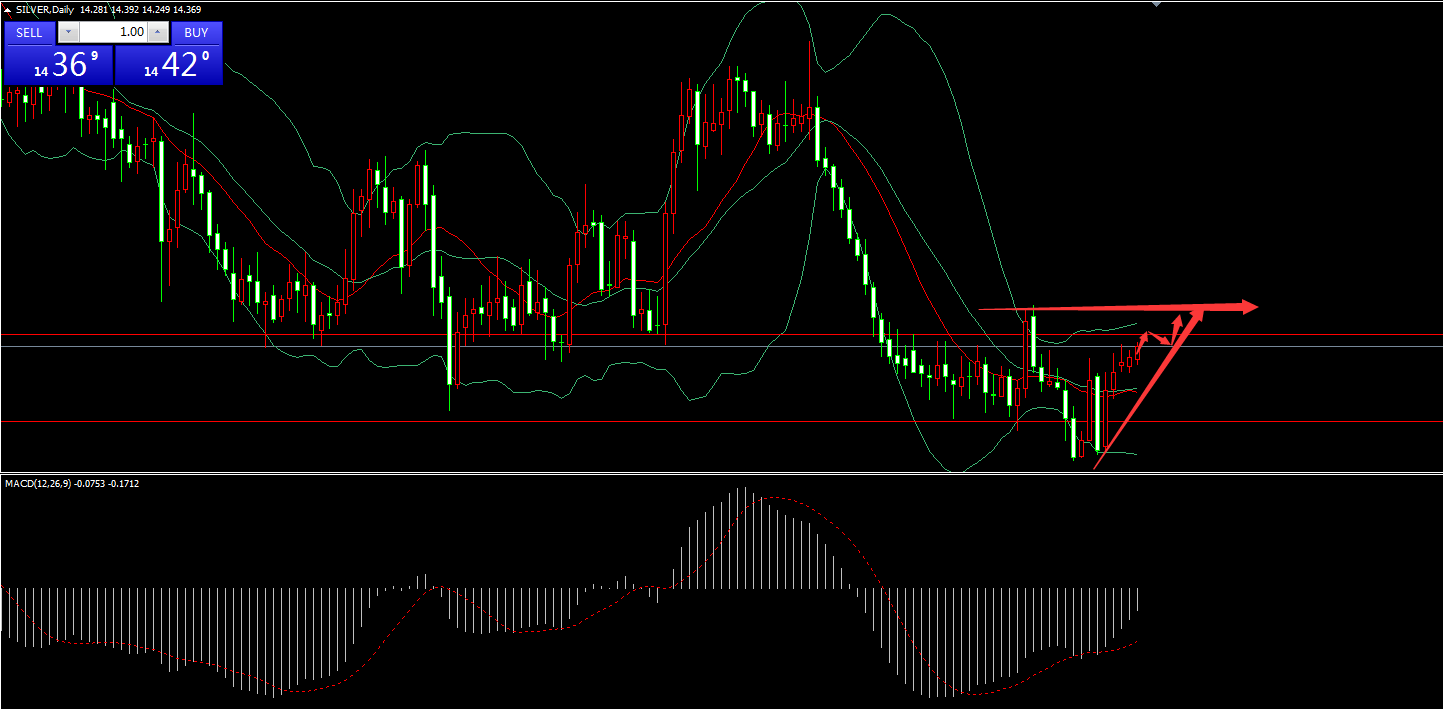The image size is (1443, 710).
Task: Click the divider between chart and MACD window
Action: click(720, 473)
